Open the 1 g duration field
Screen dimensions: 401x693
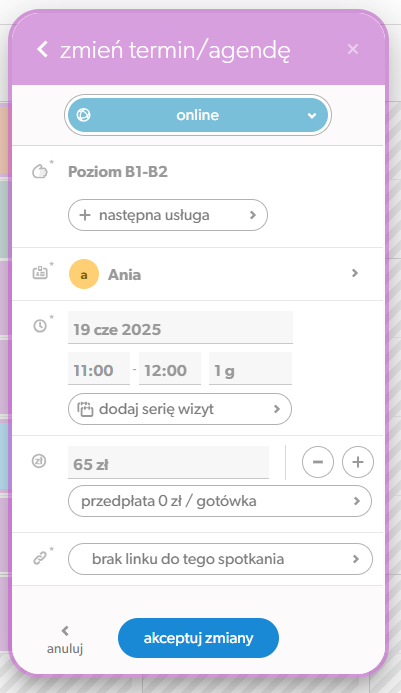click(x=250, y=369)
